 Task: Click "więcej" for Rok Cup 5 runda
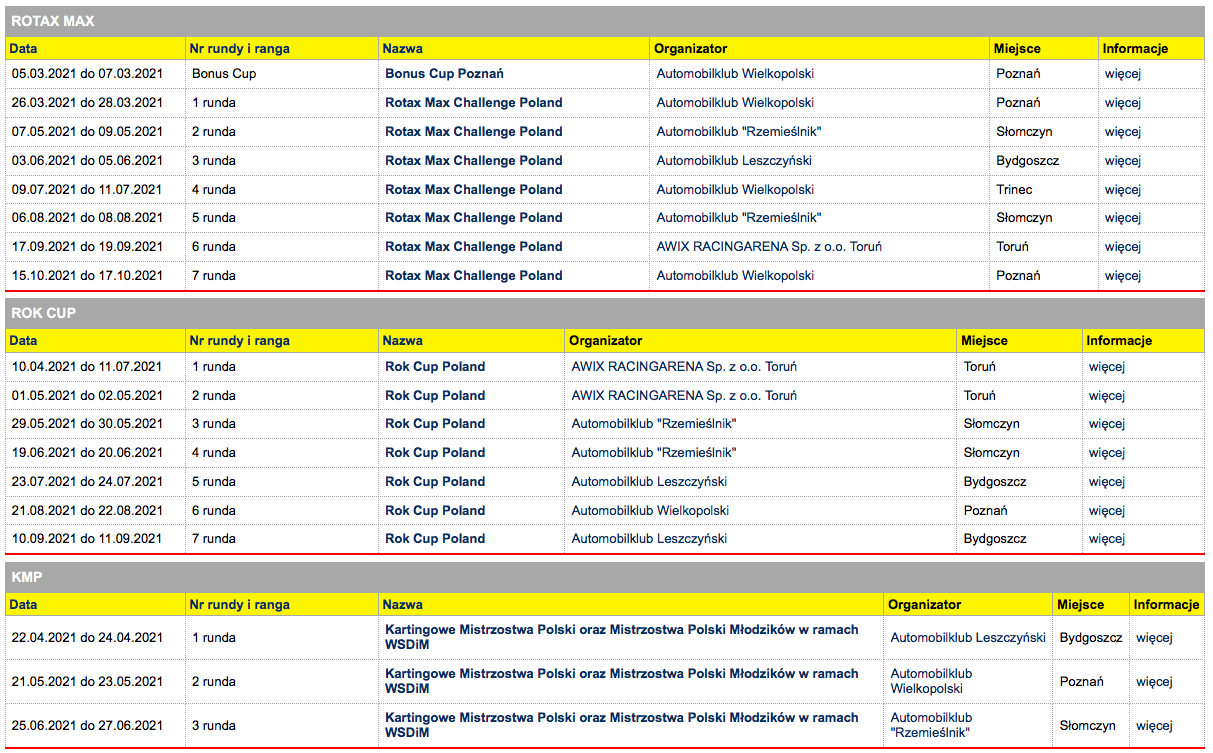(1107, 482)
